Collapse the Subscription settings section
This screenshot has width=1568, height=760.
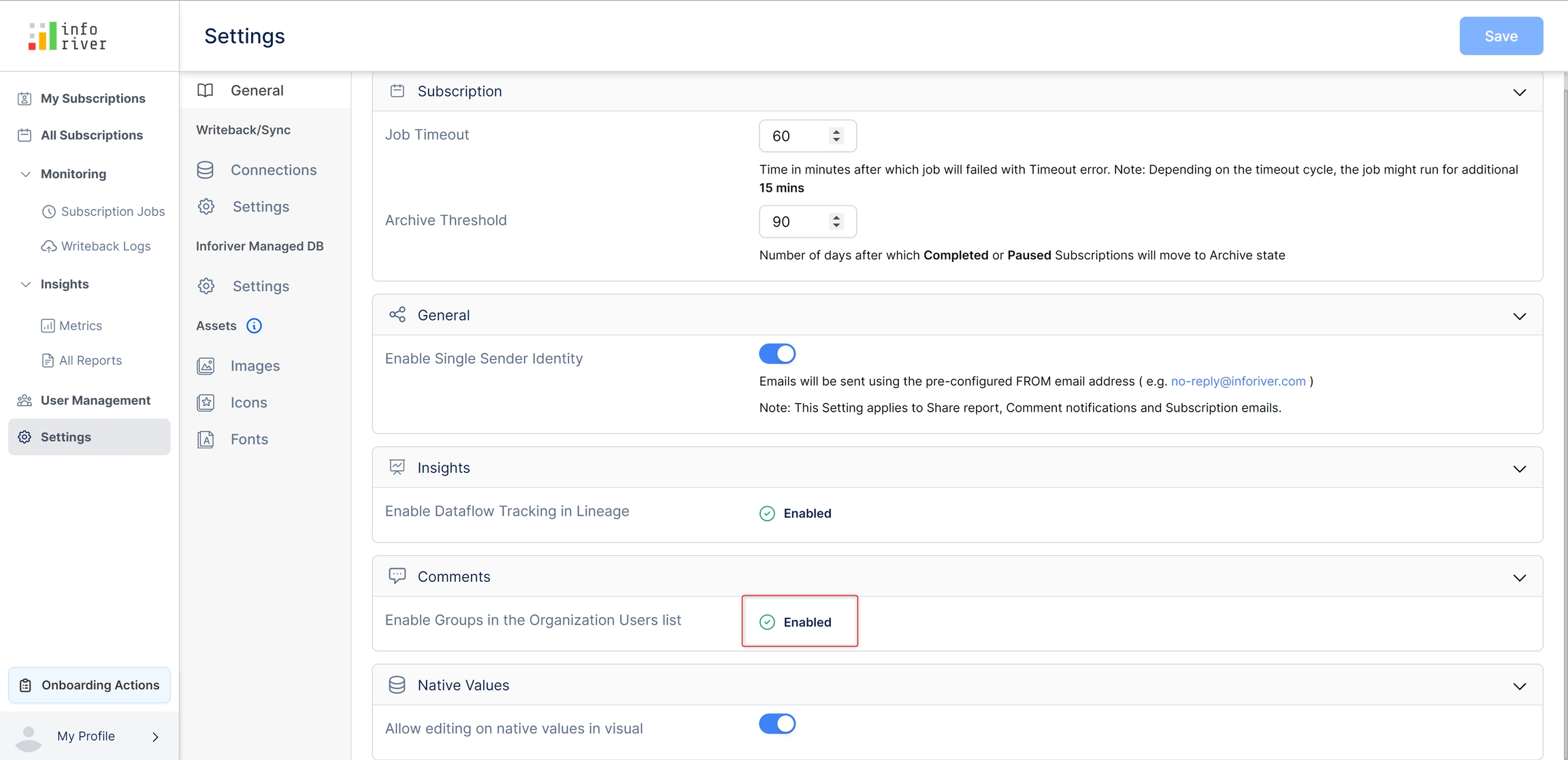click(1519, 93)
